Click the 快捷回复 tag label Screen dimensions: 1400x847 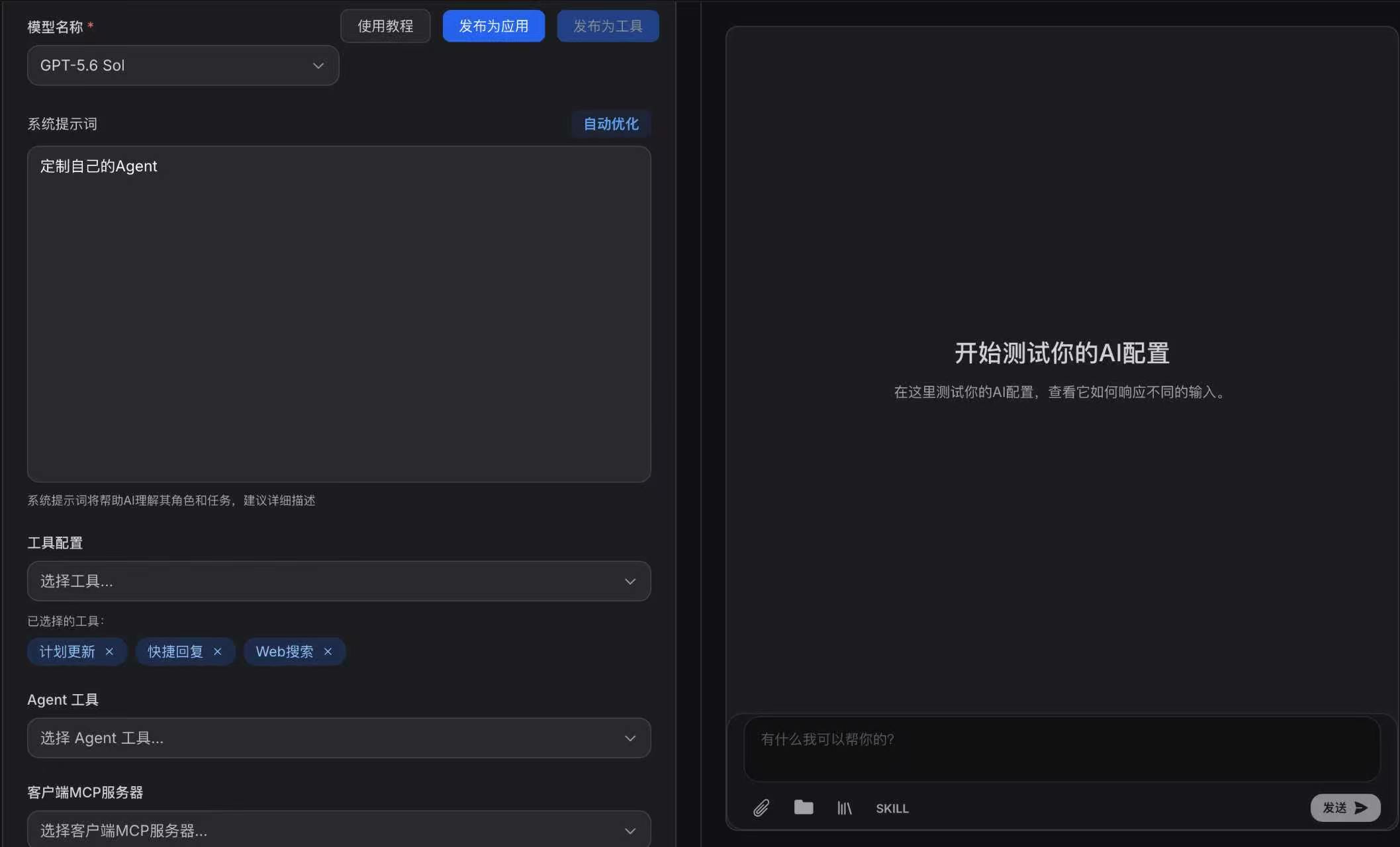coord(175,652)
